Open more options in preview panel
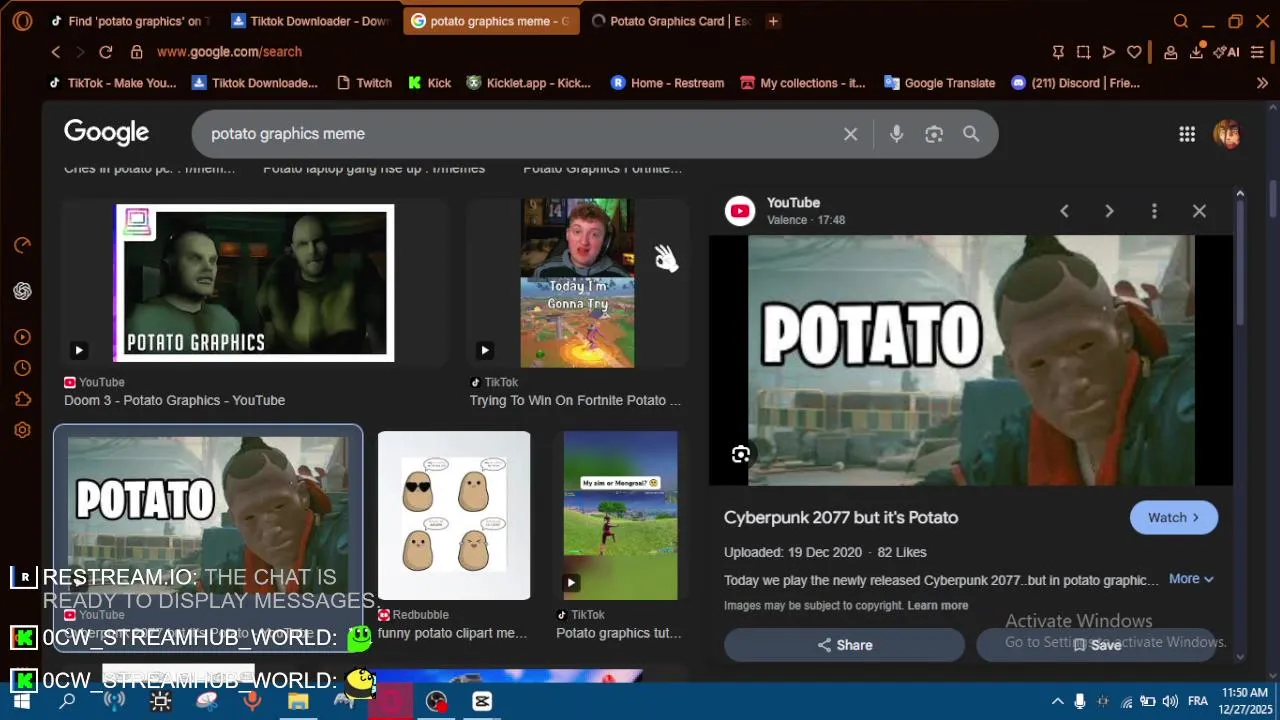Screen dimensions: 1280x720 [1154, 211]
